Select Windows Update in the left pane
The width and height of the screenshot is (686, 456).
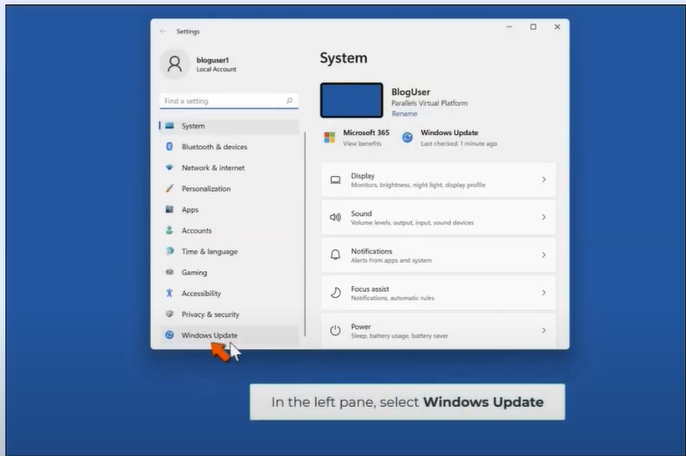point(209,335)
